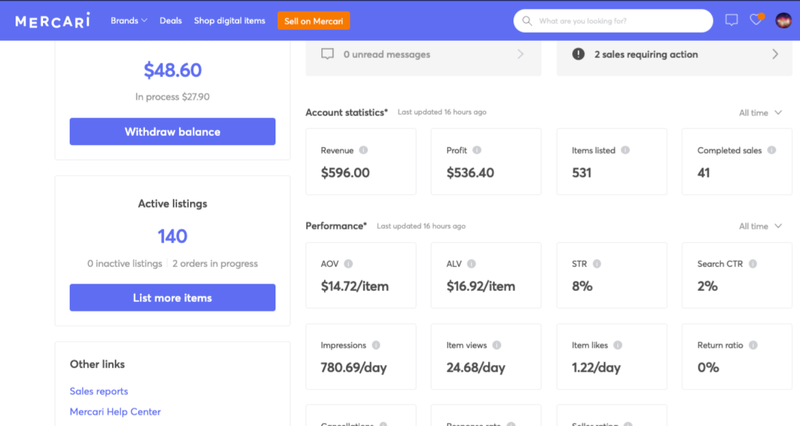Click the ALV info icon

471,264
